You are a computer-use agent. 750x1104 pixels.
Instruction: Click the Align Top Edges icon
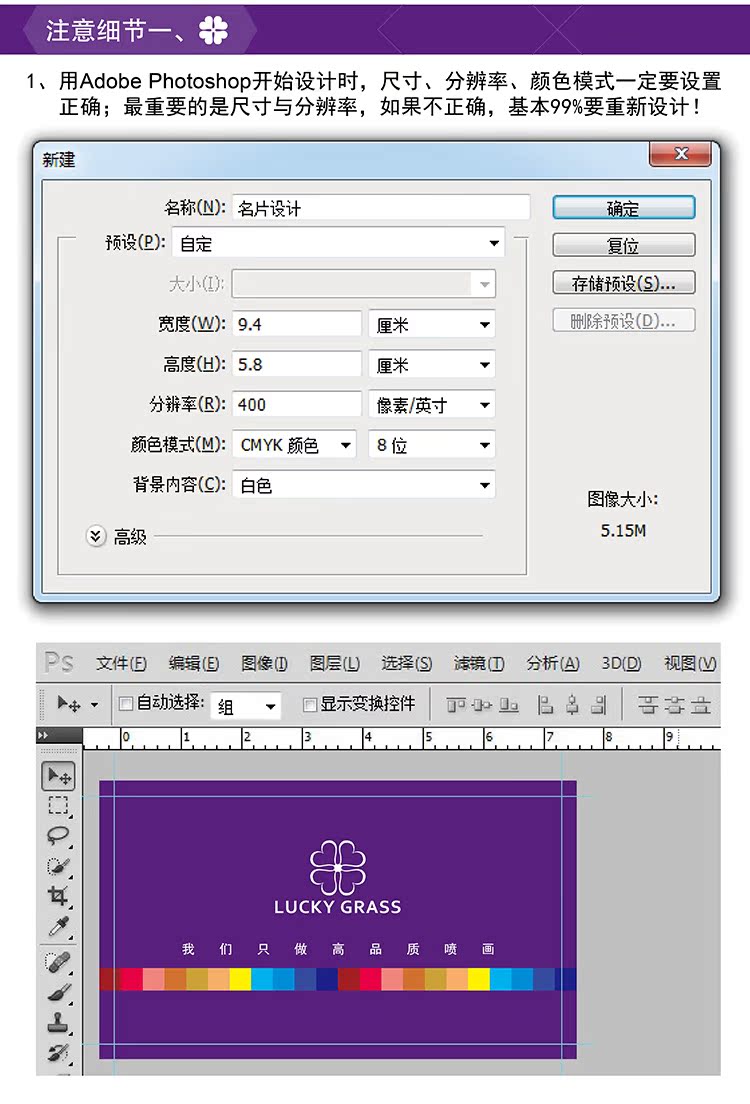[x=456, y=705]
